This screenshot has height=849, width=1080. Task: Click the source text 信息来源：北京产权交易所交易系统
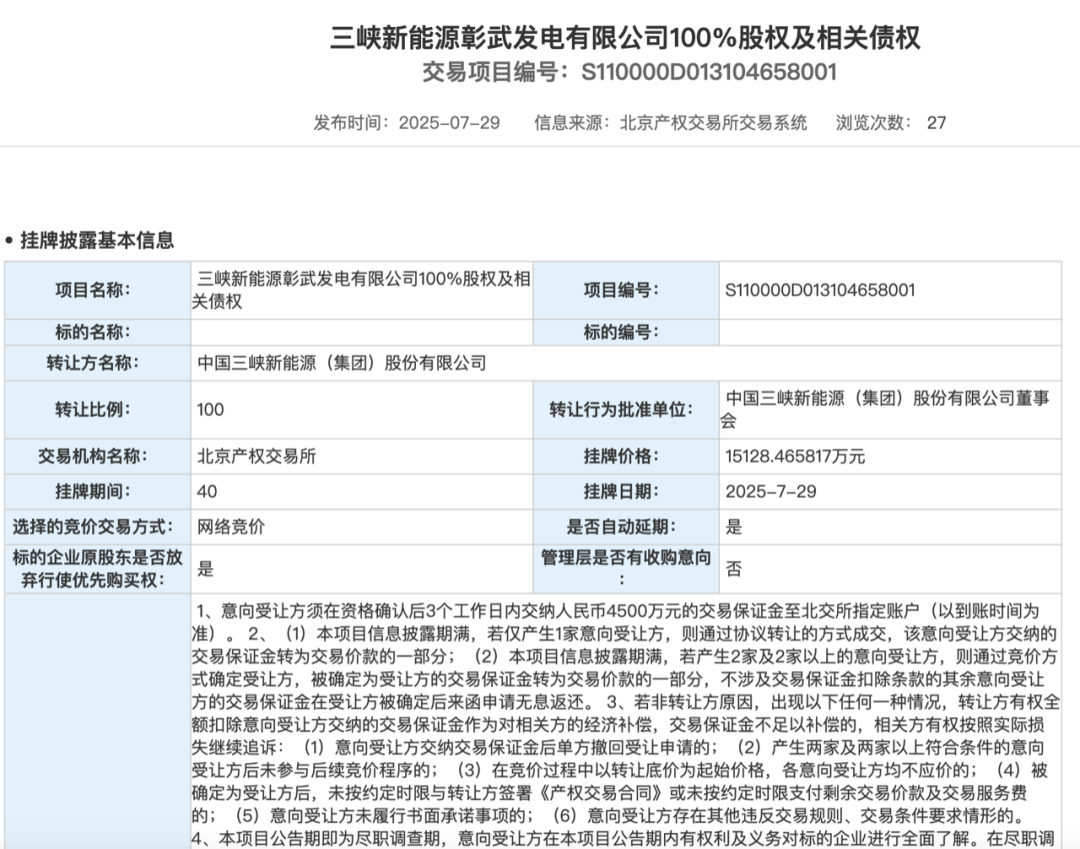pyautogui.click(x=670, y=123)
